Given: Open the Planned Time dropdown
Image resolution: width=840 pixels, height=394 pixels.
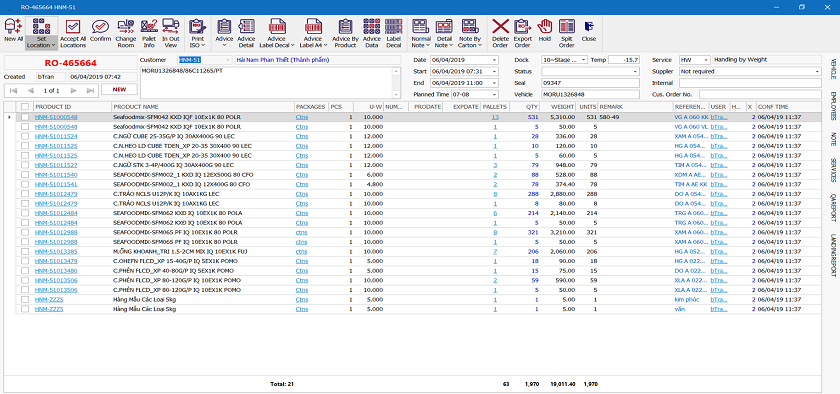Looking at the screenshot, I should tap(494, 94).
